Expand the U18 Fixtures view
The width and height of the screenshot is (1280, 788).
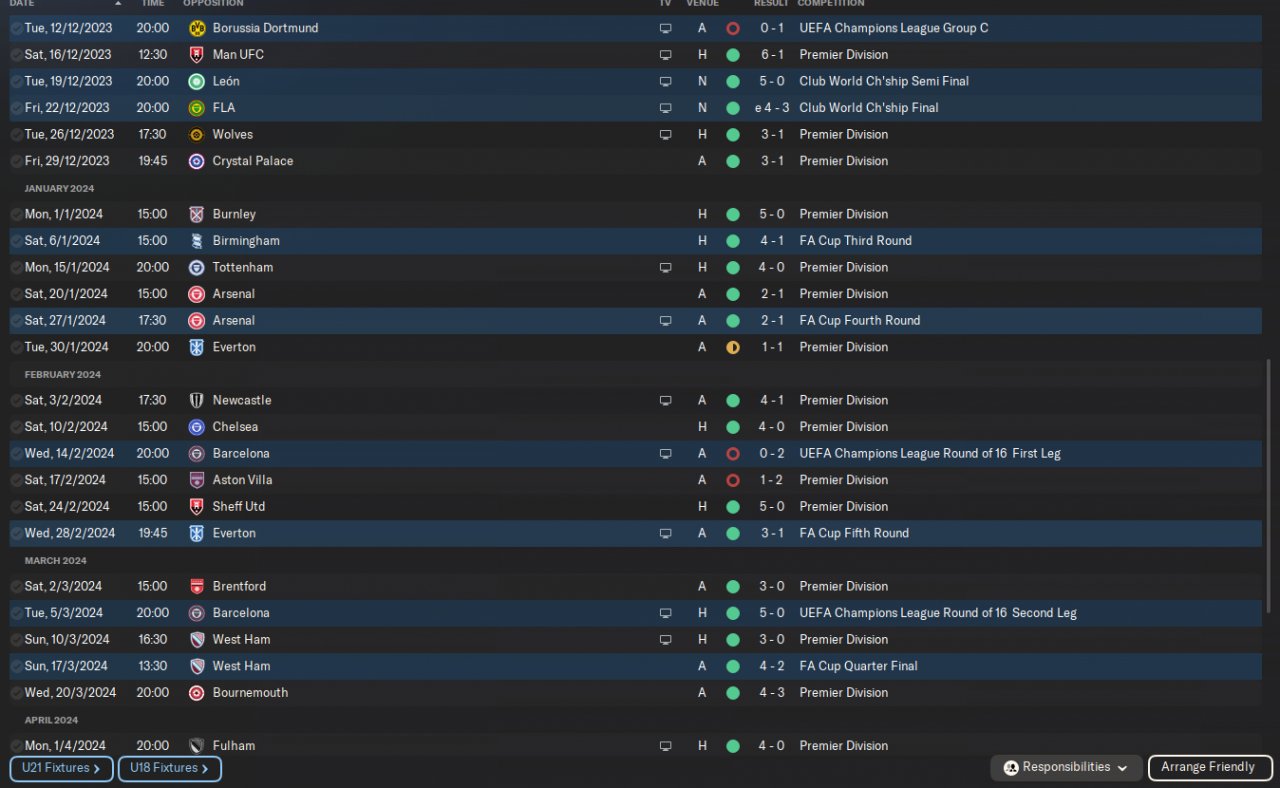(x=169, y=768)
